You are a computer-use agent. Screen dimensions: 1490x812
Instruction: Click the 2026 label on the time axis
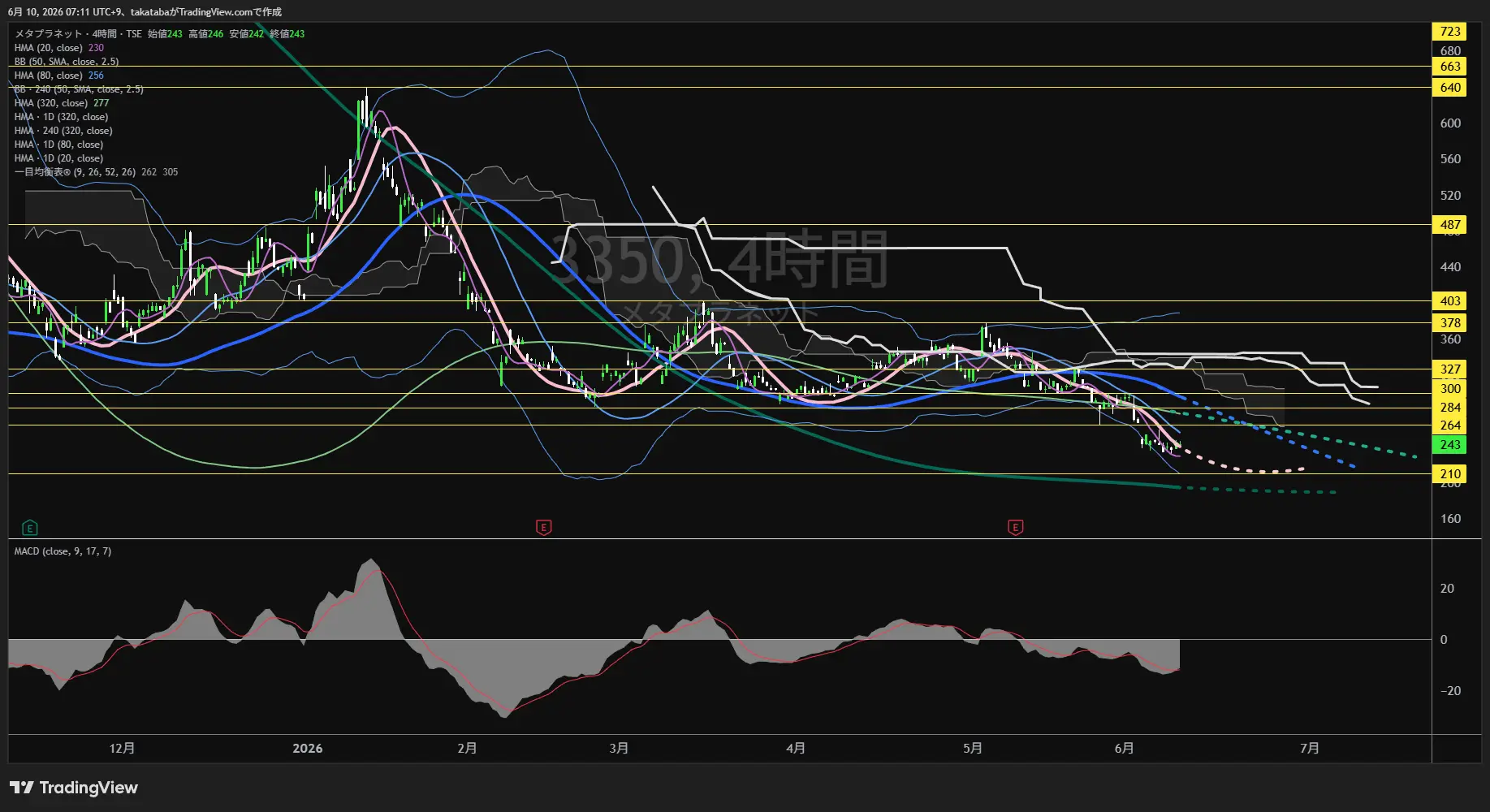click(308, 749)
